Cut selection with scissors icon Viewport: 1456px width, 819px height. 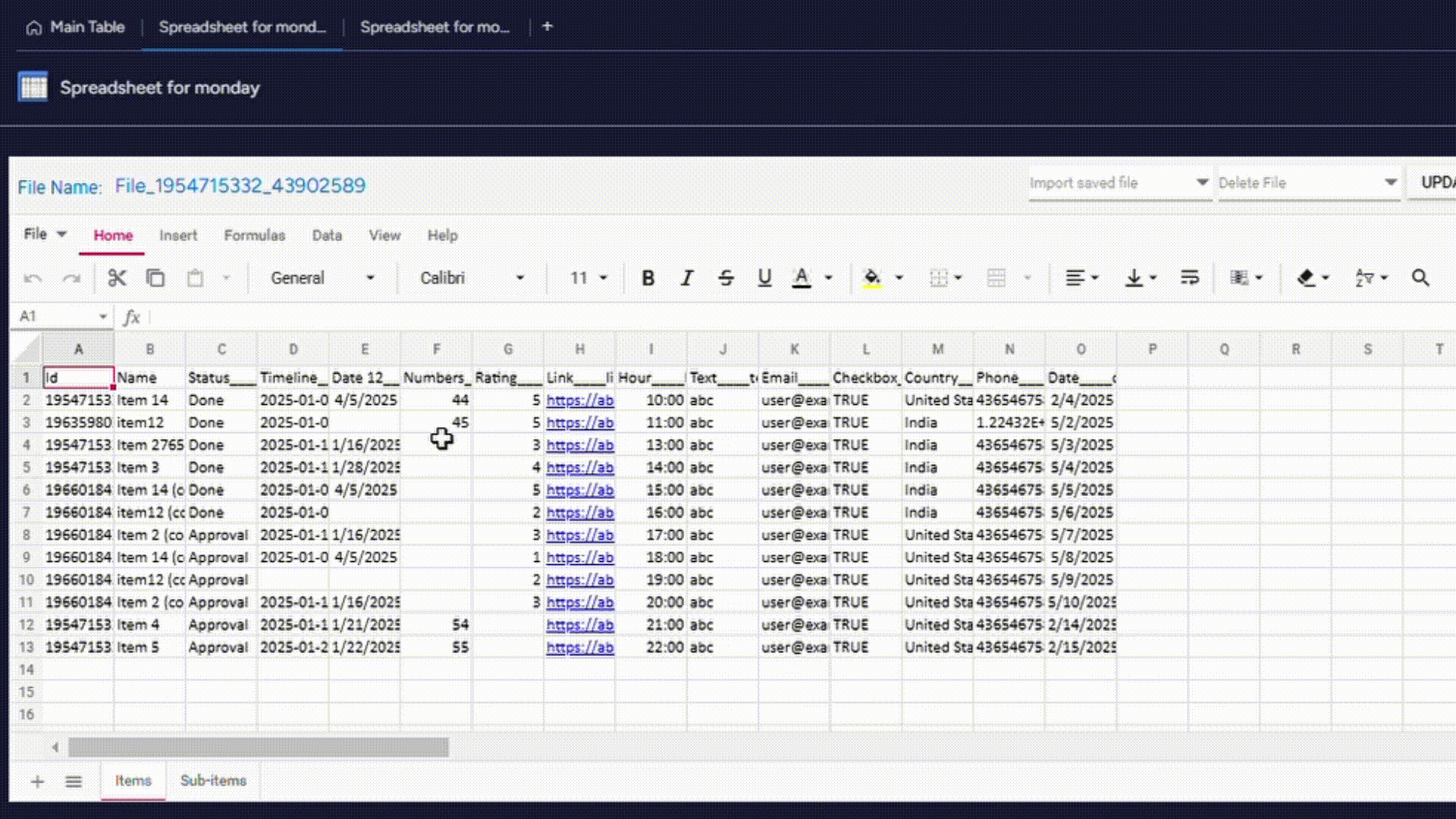pos(117,278)
